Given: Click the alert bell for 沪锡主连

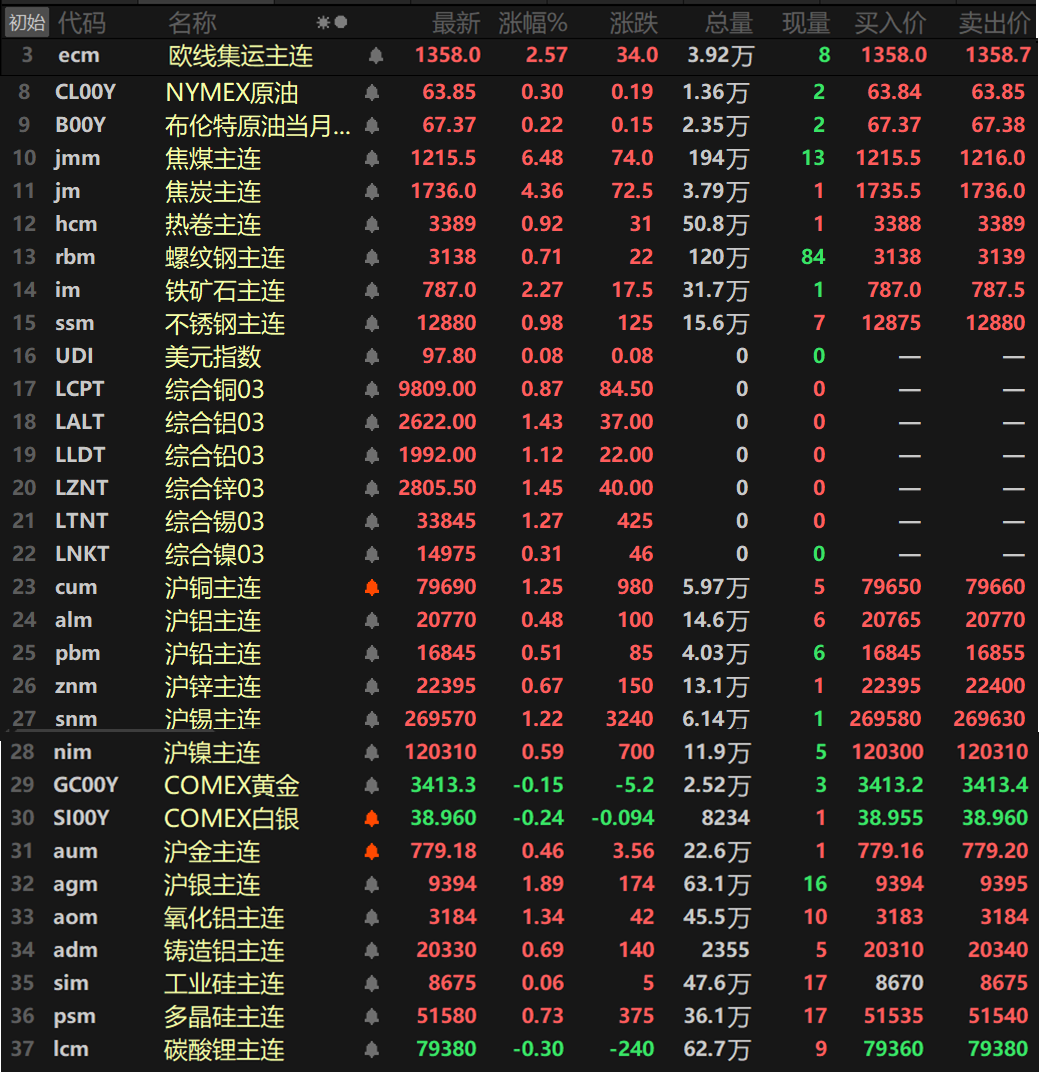Looking at the screenshot, I should [372, 719].
